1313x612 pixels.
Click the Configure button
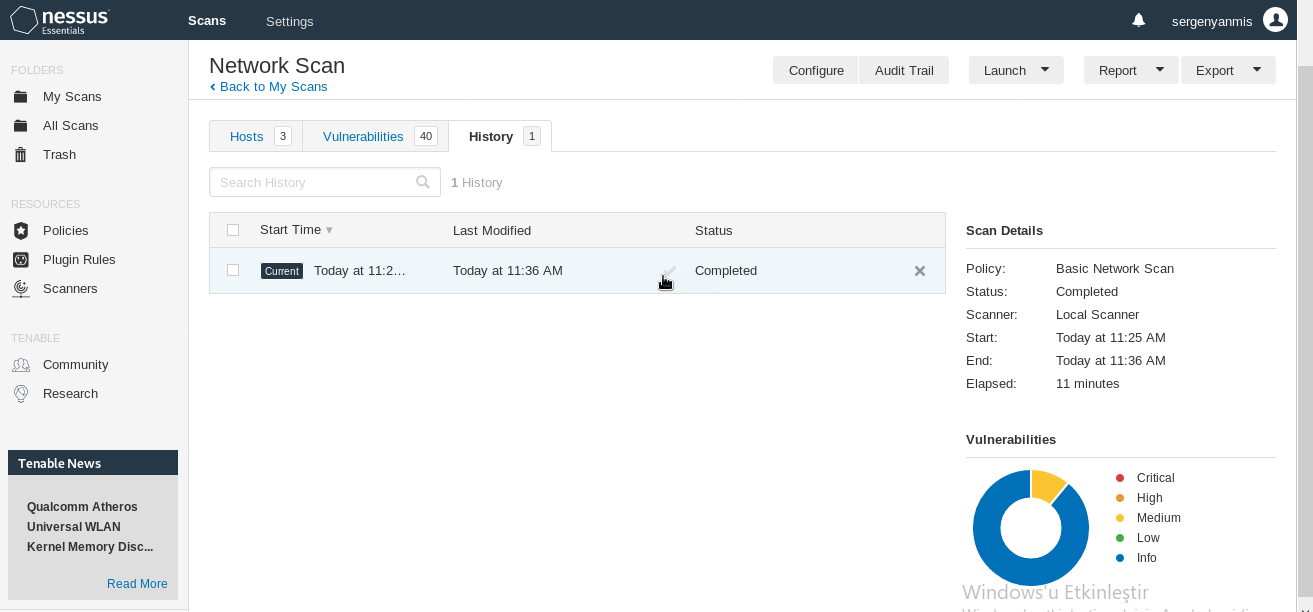pos(816,70)
